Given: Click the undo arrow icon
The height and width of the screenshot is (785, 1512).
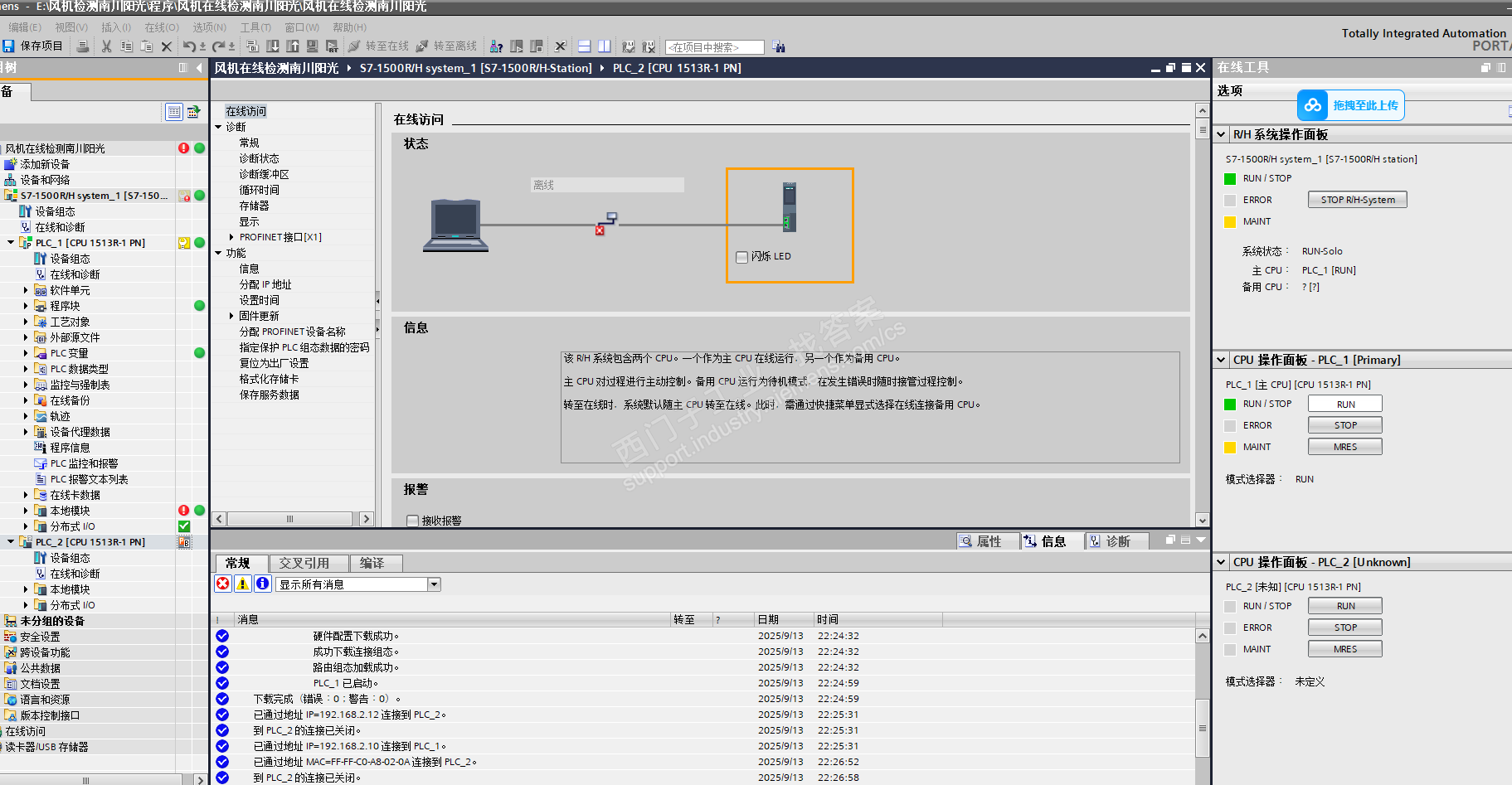Looking at the screenshot, I should 190,46.
